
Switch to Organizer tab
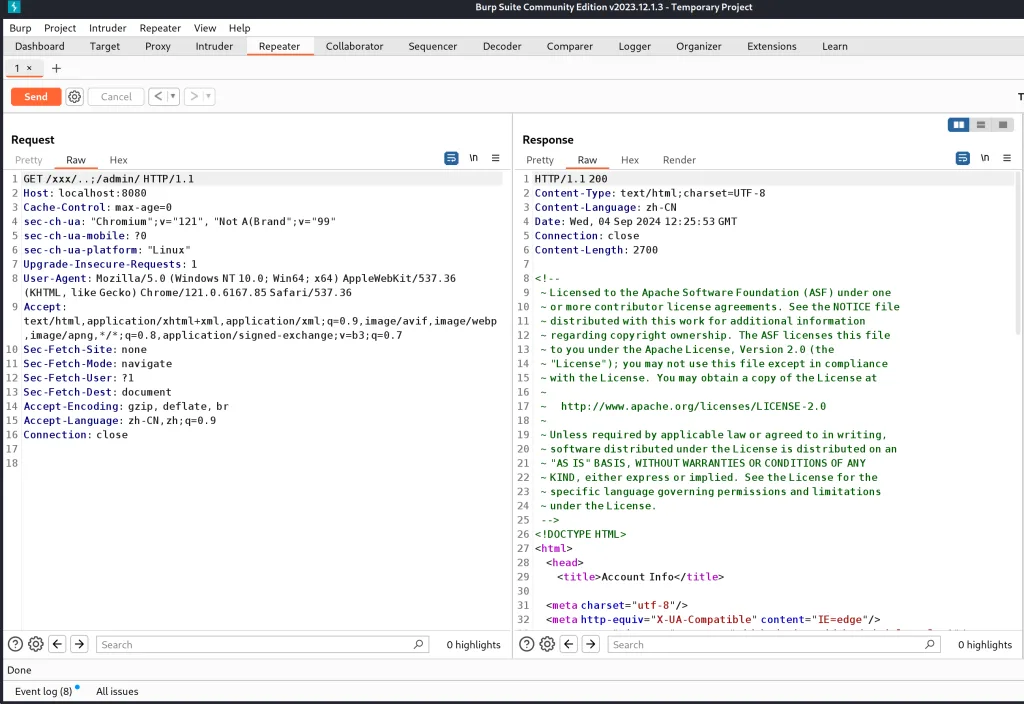(699, 46)
